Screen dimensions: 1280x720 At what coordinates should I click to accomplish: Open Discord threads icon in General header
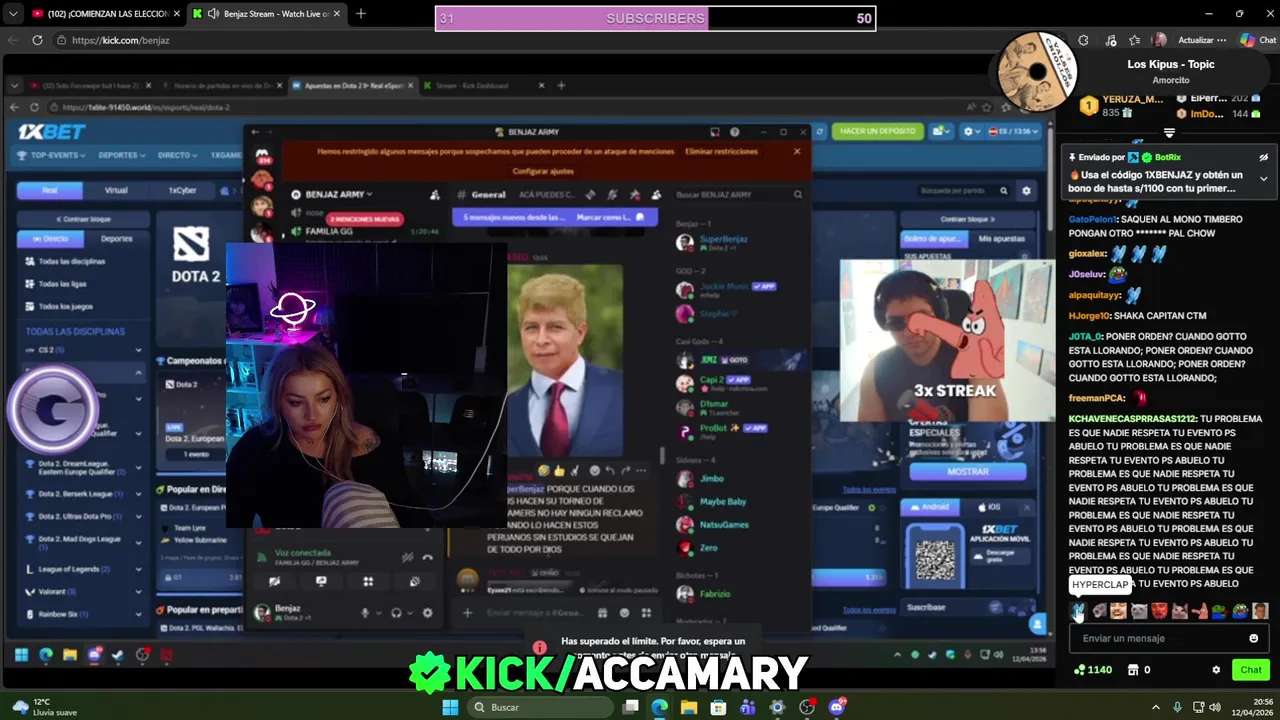[590, 195]
